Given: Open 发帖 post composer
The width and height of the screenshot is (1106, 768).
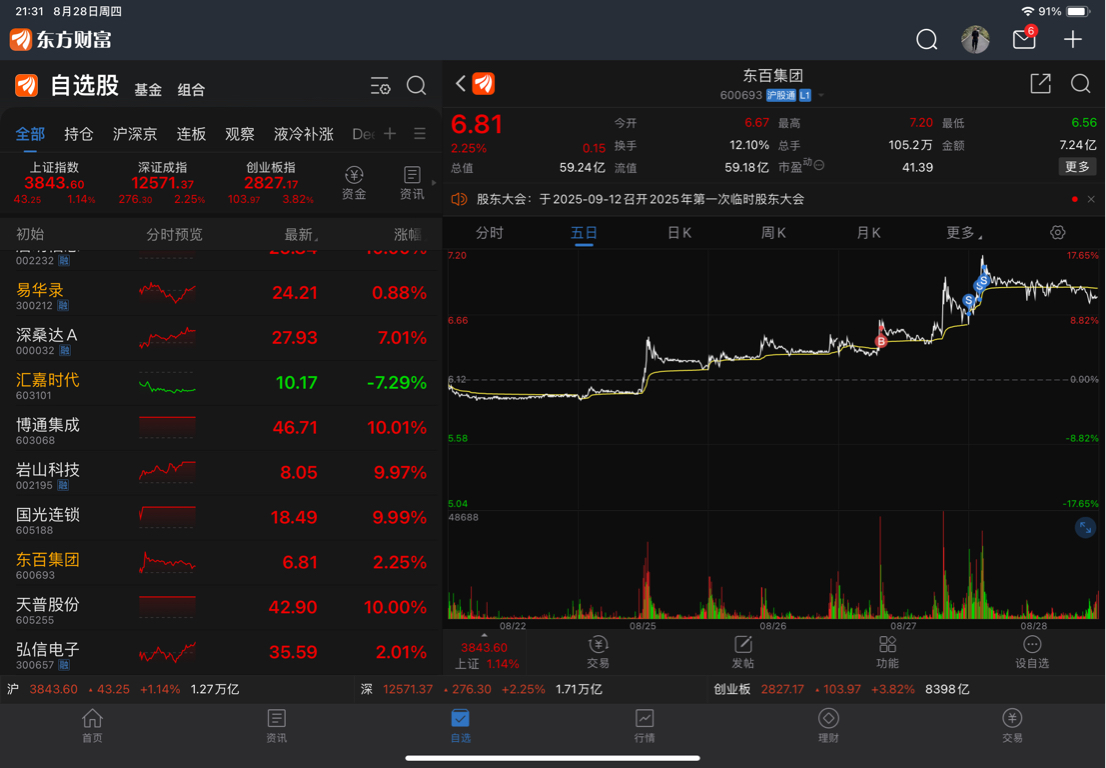Looking at the screenshot, I should (743, 652).
